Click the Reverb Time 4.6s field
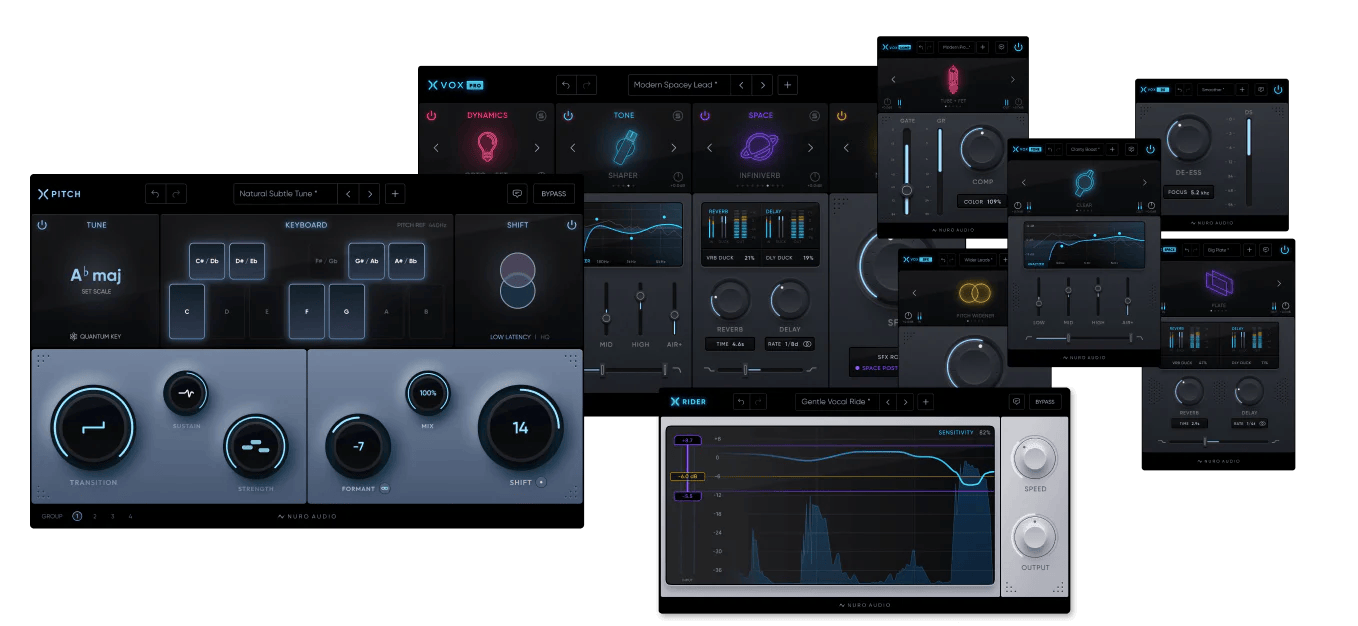Image resolution: width=1358 pixels, height=626 pixels. (x=730, y=343)
